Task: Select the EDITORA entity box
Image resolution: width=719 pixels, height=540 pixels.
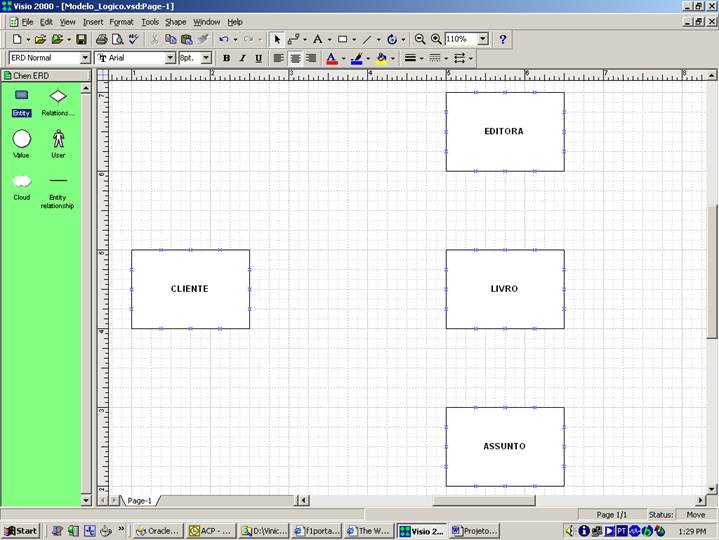Action: 505,132
